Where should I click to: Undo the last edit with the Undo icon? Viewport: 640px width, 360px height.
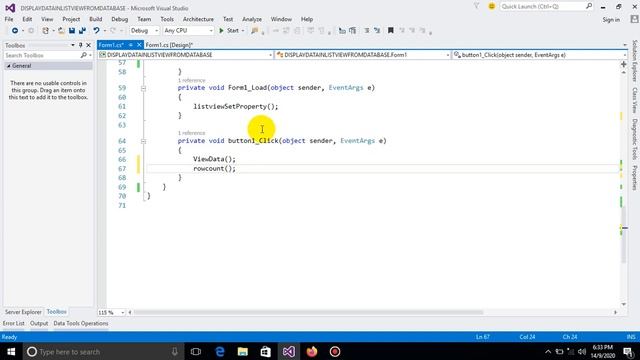tap(96, 31)
